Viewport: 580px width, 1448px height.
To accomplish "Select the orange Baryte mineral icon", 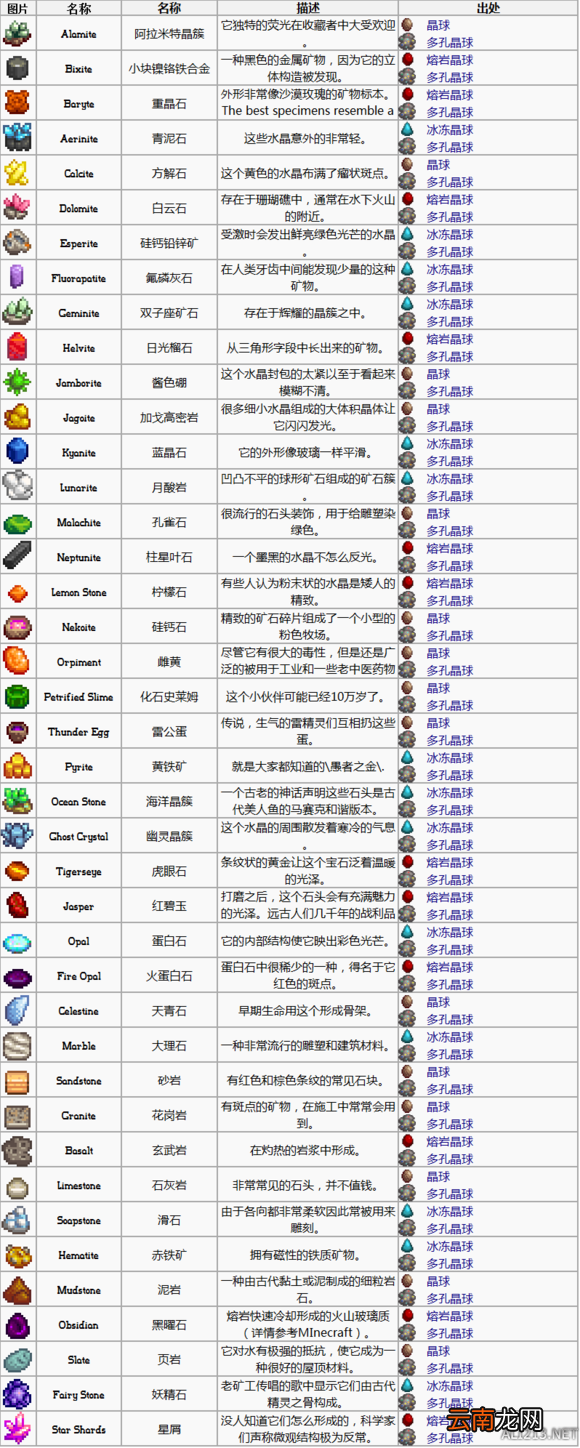I will (x=17, y=104).
